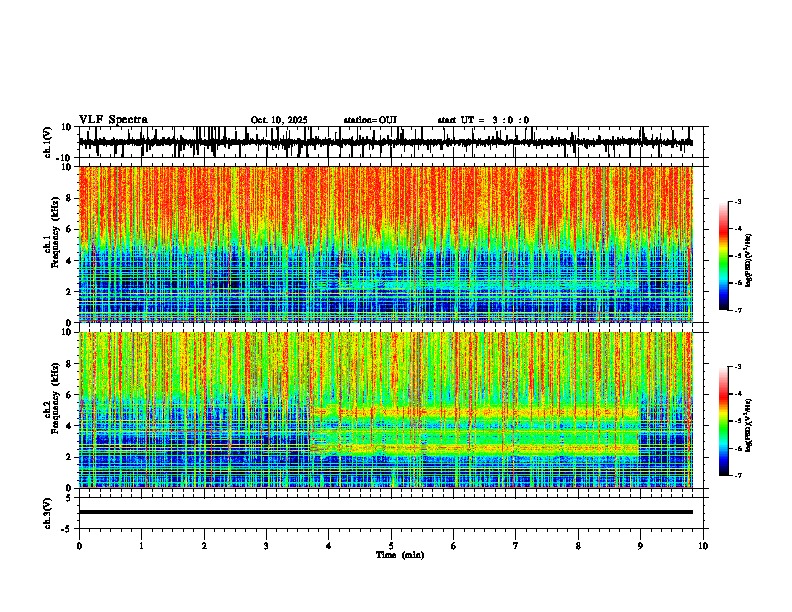Click the ch.2 'Frequency (kHz)' axis label

coord(55,399)
